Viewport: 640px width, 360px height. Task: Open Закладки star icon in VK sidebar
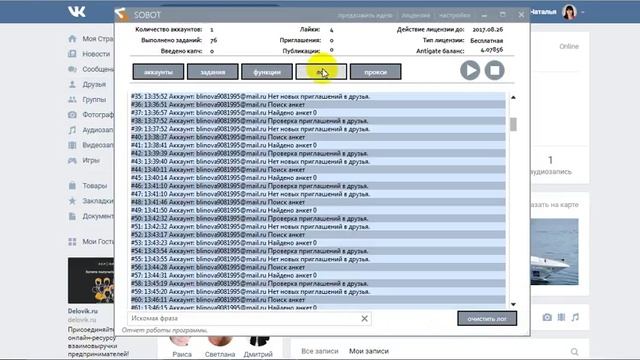(72, 201)
